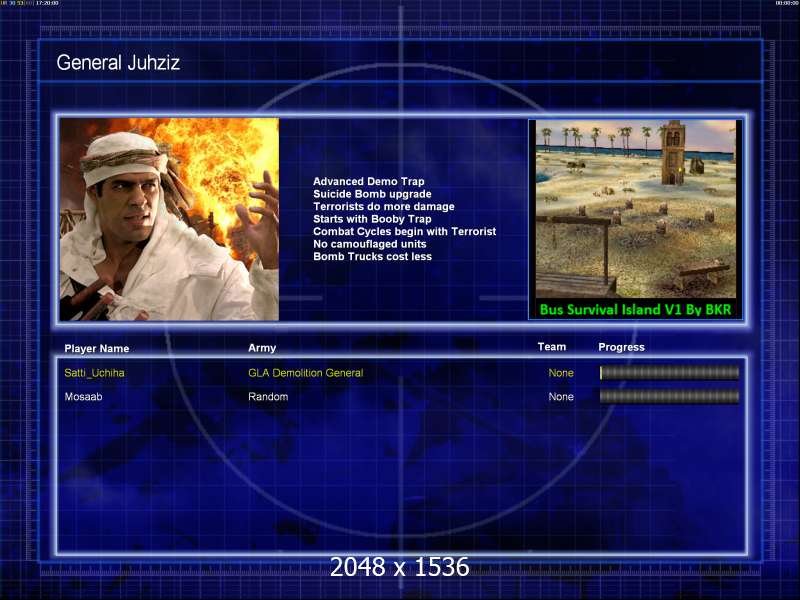
Task: Click Mosaab's team value None
Action: tap(561, 396)
